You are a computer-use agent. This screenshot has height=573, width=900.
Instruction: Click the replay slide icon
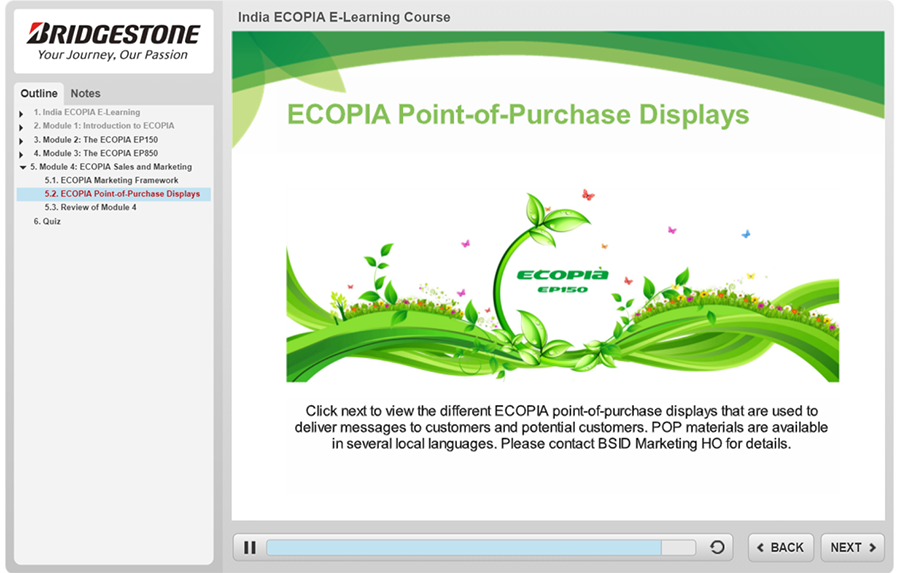pyautogui.click(x=716, y=547)
